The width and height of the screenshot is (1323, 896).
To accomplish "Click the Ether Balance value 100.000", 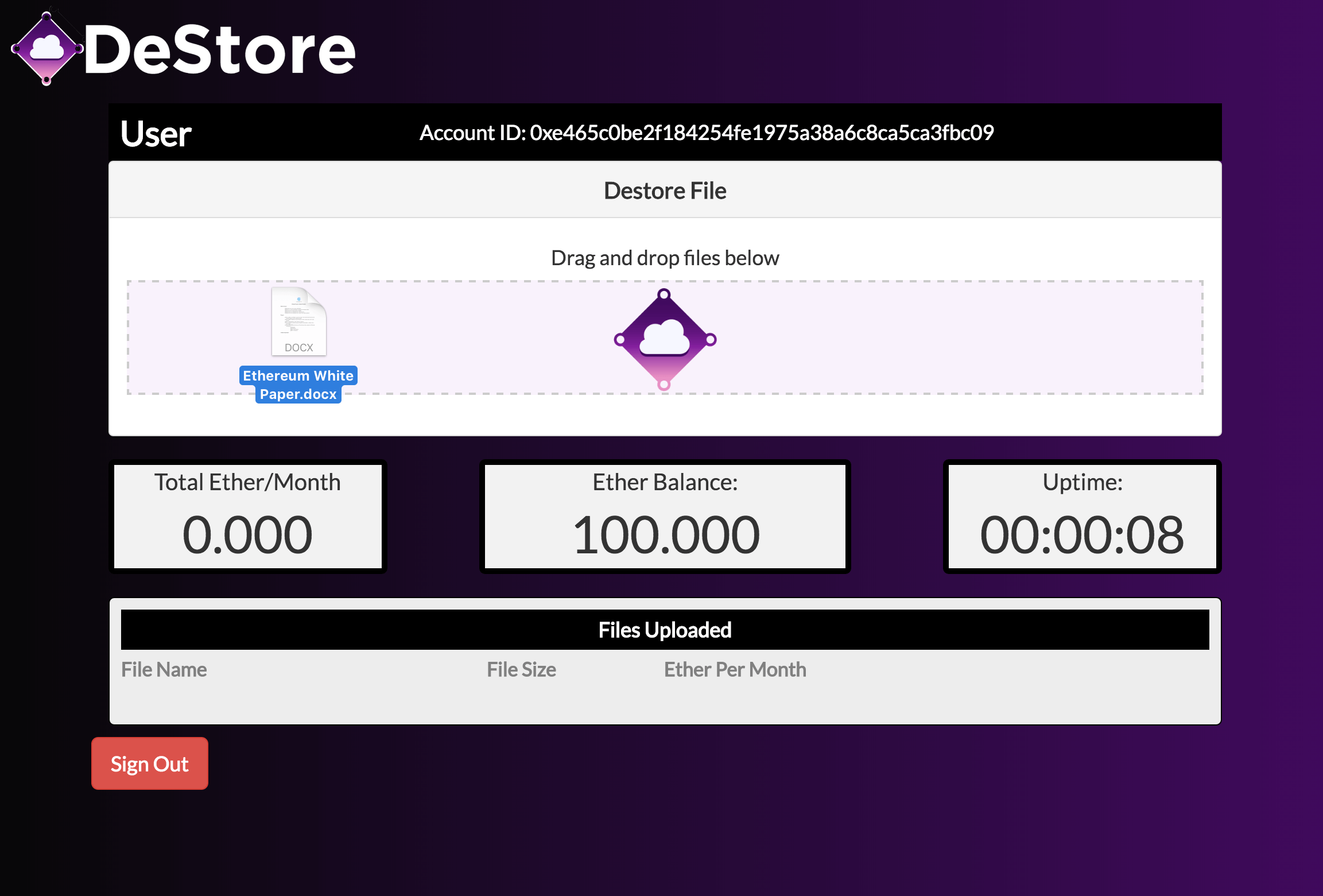I will click(665, 534).
